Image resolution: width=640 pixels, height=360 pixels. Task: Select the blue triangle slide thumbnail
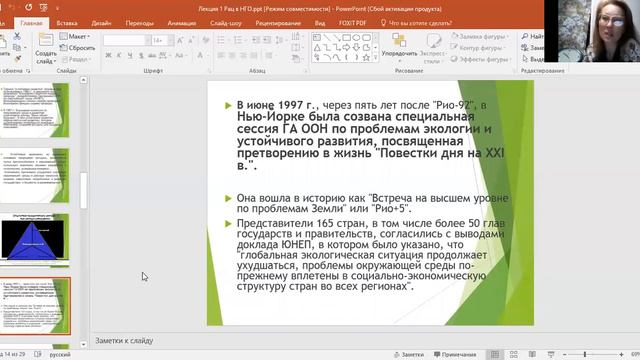coord(35,240)
